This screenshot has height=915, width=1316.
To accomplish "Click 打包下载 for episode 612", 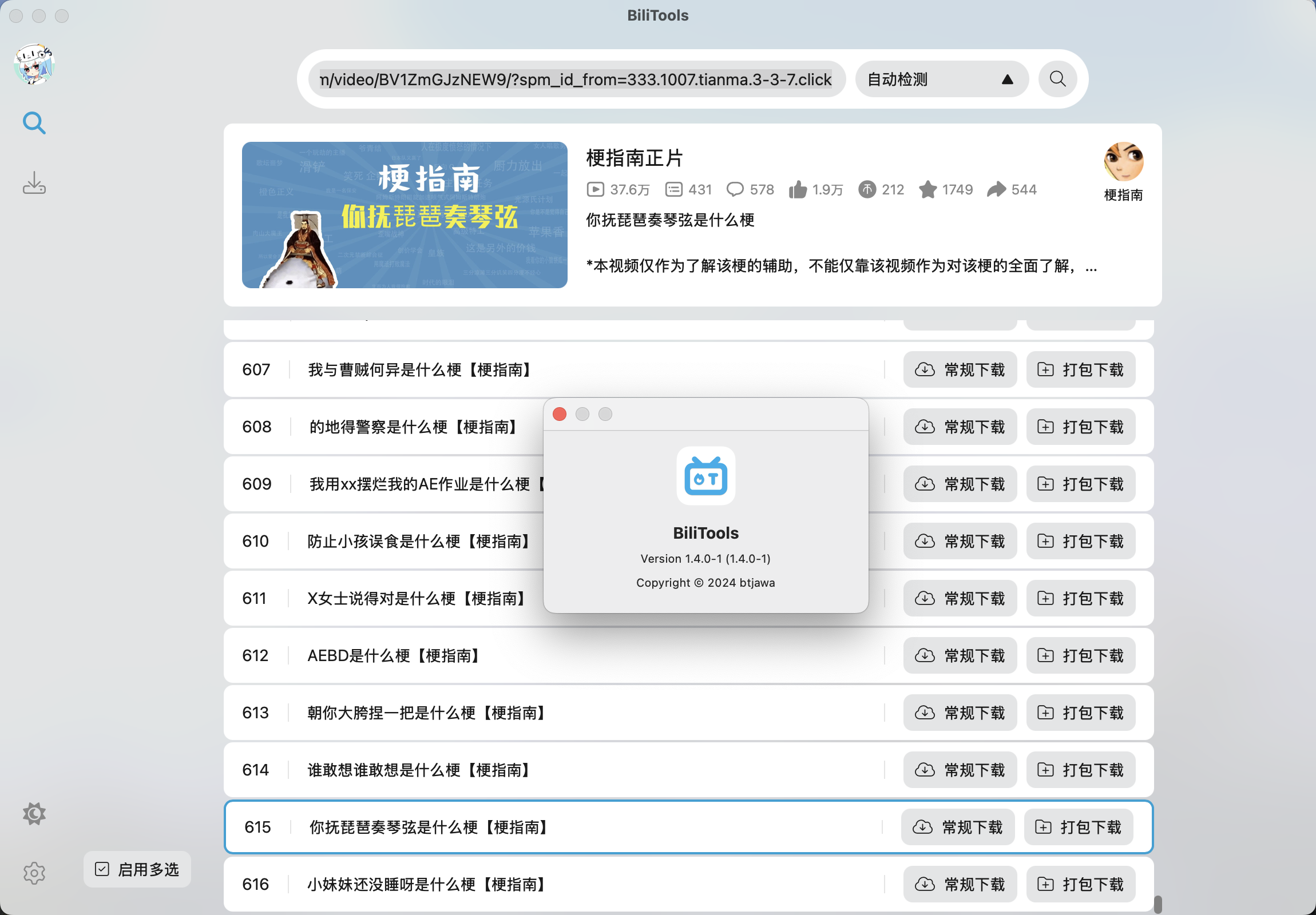I will click(1080, 655).
